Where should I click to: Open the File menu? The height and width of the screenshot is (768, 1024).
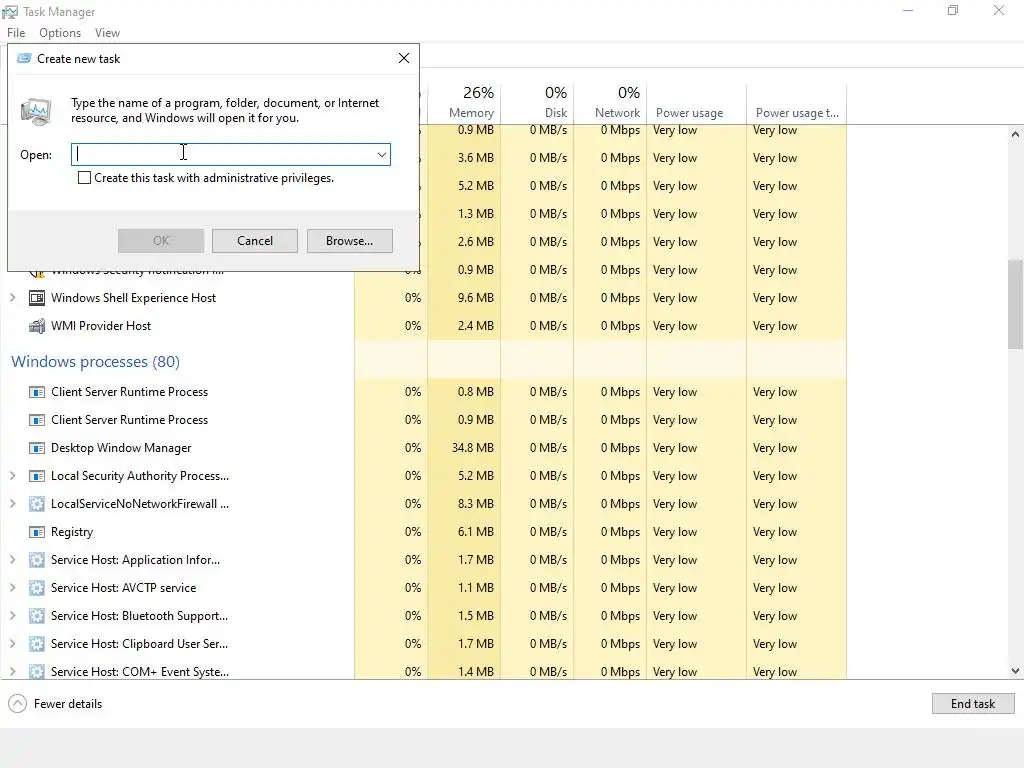point(16,33)
